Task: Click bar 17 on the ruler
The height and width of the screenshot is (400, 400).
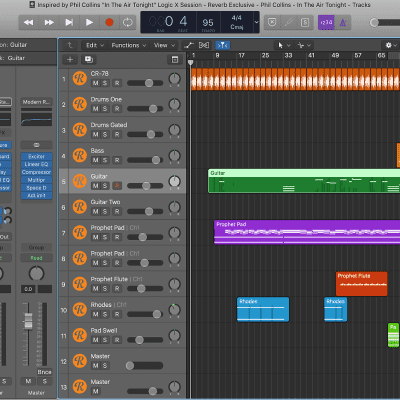Action: click(x=242, y=55)
